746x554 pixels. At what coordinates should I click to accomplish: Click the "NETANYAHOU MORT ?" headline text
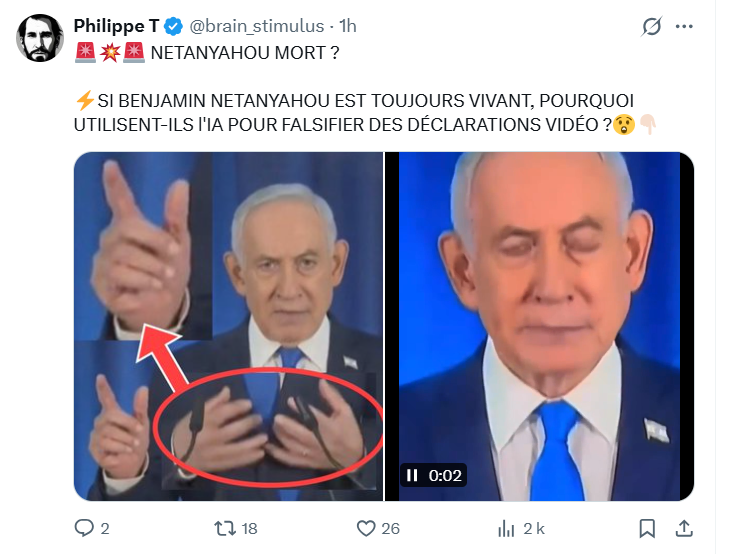[x=245, y=52]
